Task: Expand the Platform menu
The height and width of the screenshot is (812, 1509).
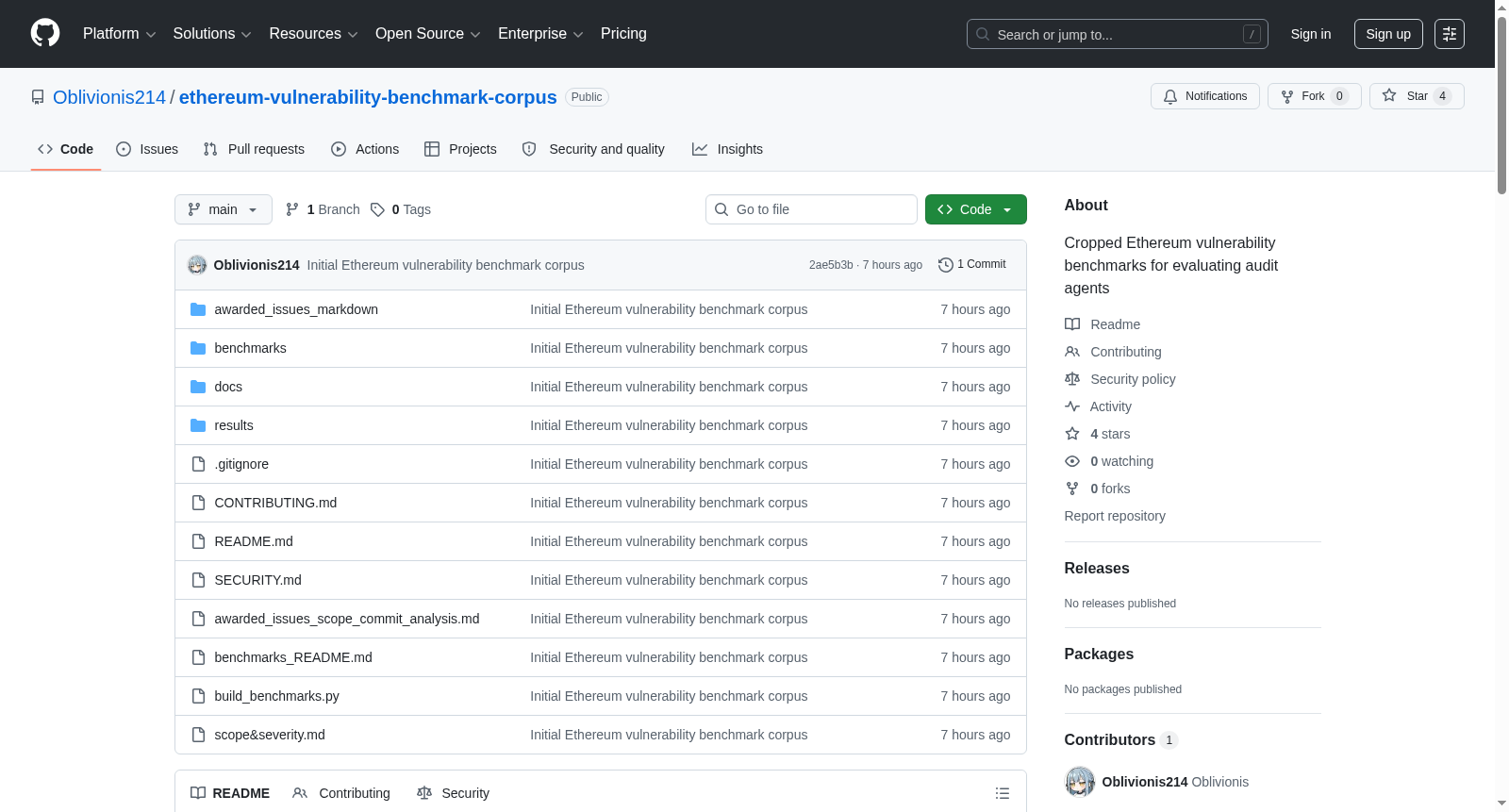Action: tap(119, 34)
